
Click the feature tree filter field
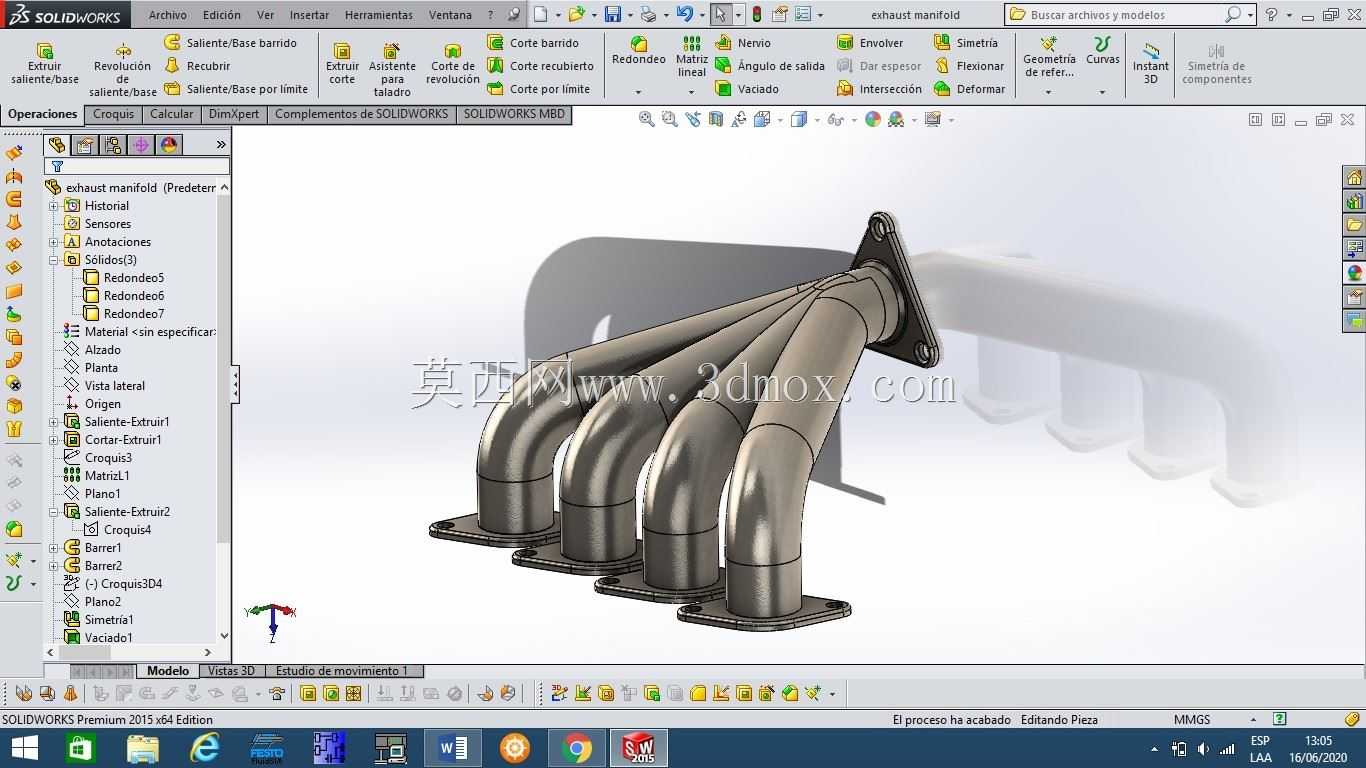tap(138, 167)
